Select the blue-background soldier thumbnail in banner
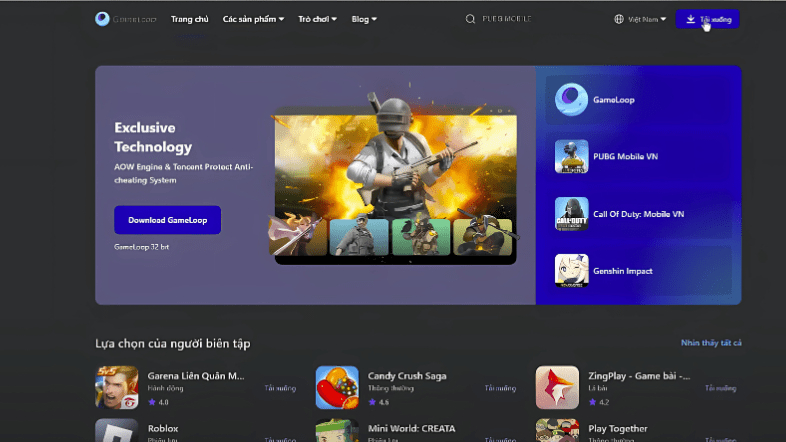Image resolution: width=786 pixels, height=442 pixels. (x=359, y=237)
